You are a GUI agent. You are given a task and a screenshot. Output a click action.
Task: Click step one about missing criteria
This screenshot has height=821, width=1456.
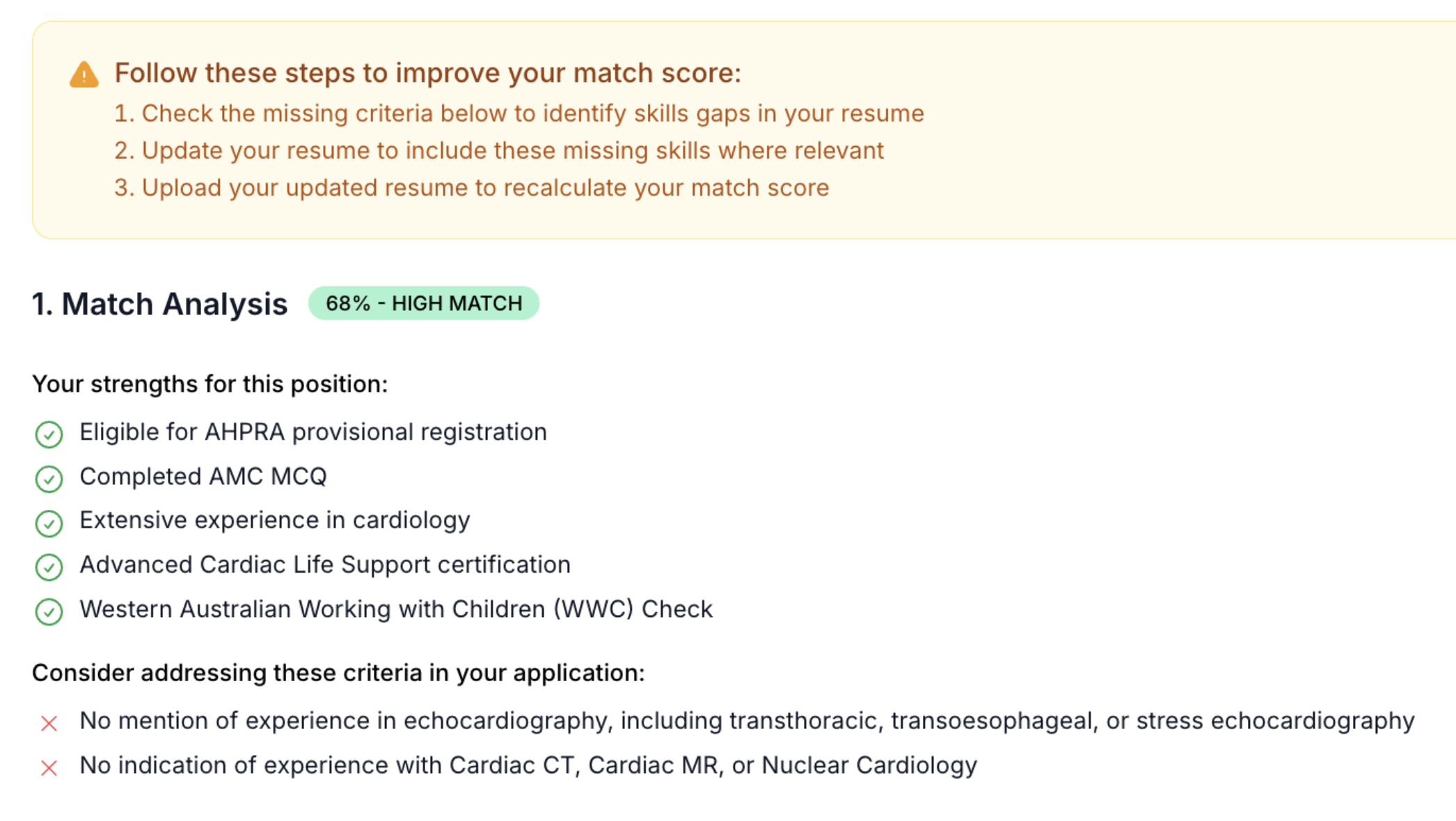[519, 113]
